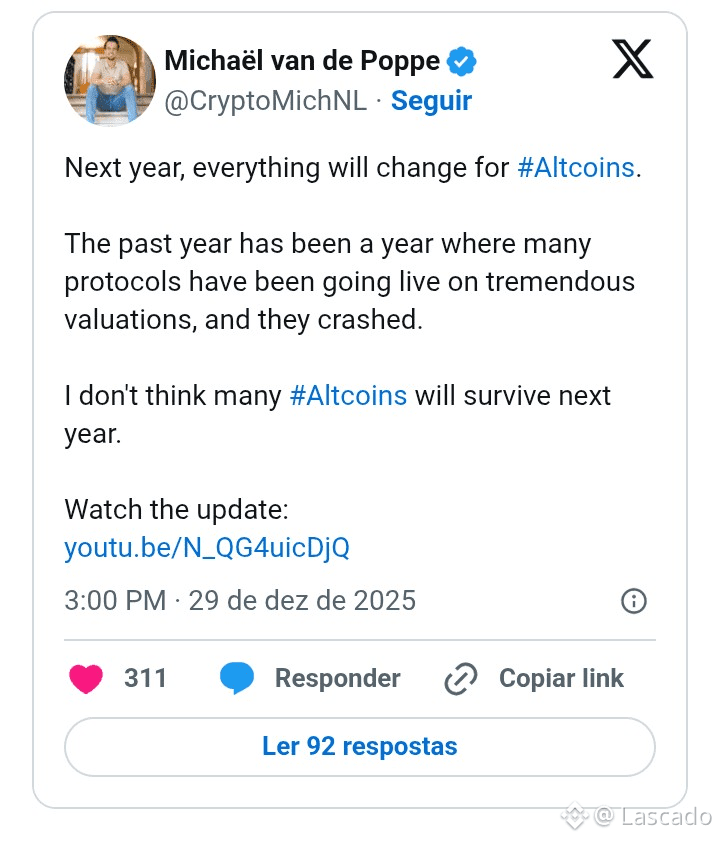This screenshot has height=841, width=720.
Task: Click the X logo icon
Action: (632, 60)
